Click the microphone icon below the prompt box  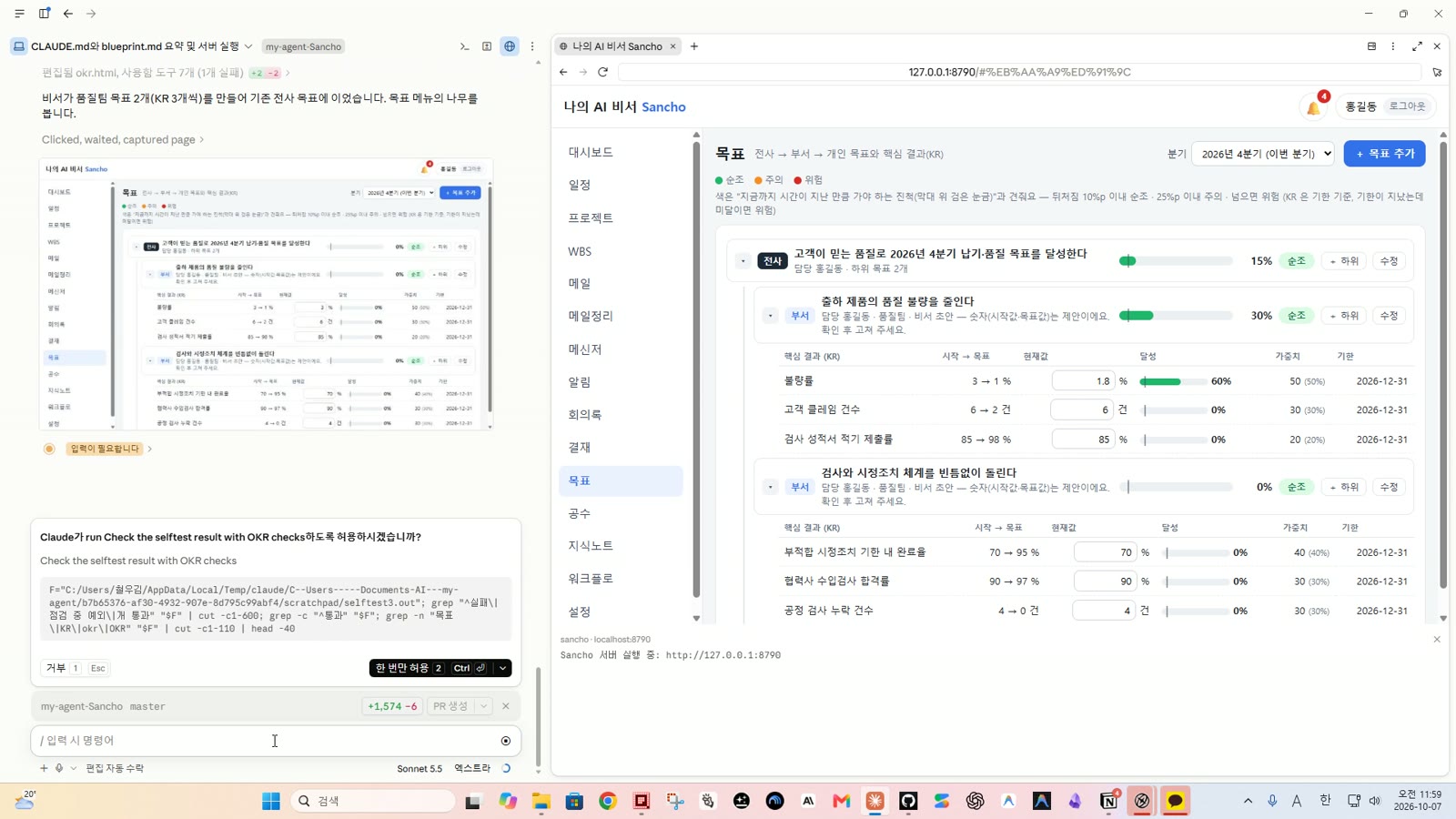pos(59,768)
